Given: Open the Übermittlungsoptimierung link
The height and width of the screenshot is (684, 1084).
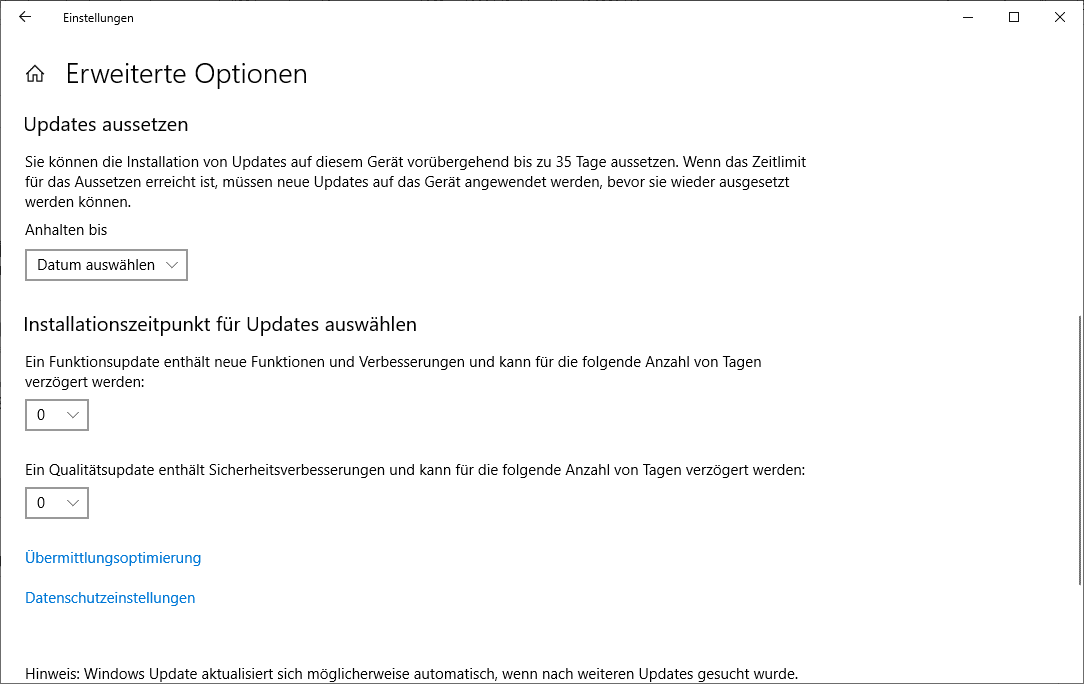Looking at the screenshot, I should 113,558.
